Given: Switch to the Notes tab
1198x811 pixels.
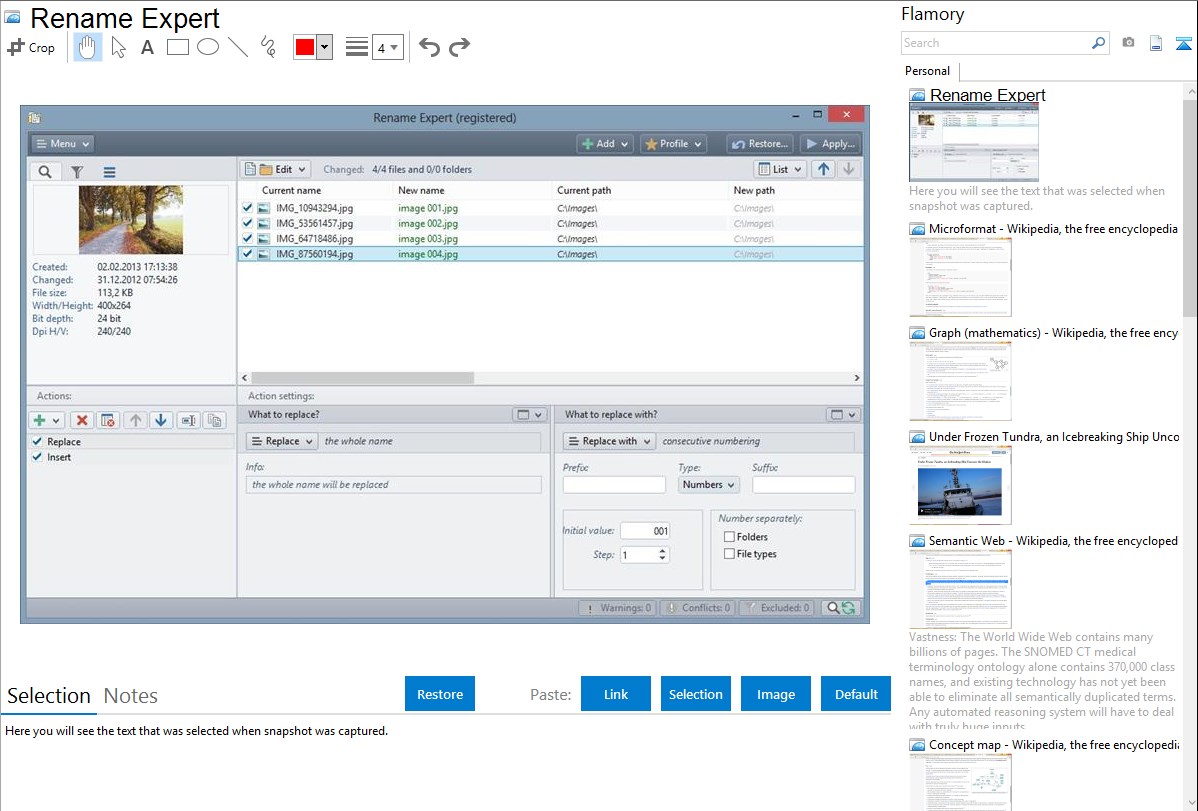Looking at the screenshot, I should [131, 696].
